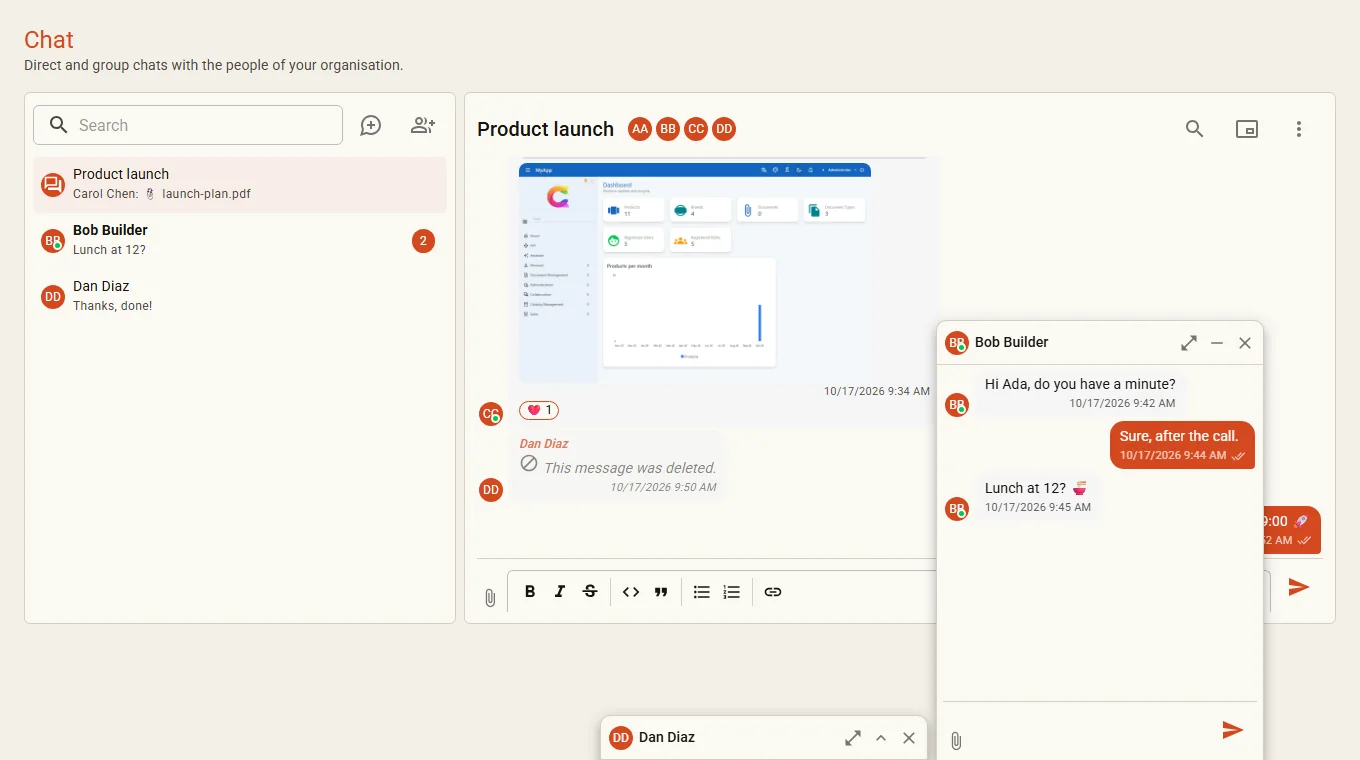
Task: Start a new chat with plus bubble icon
Action: pos(371,125)
